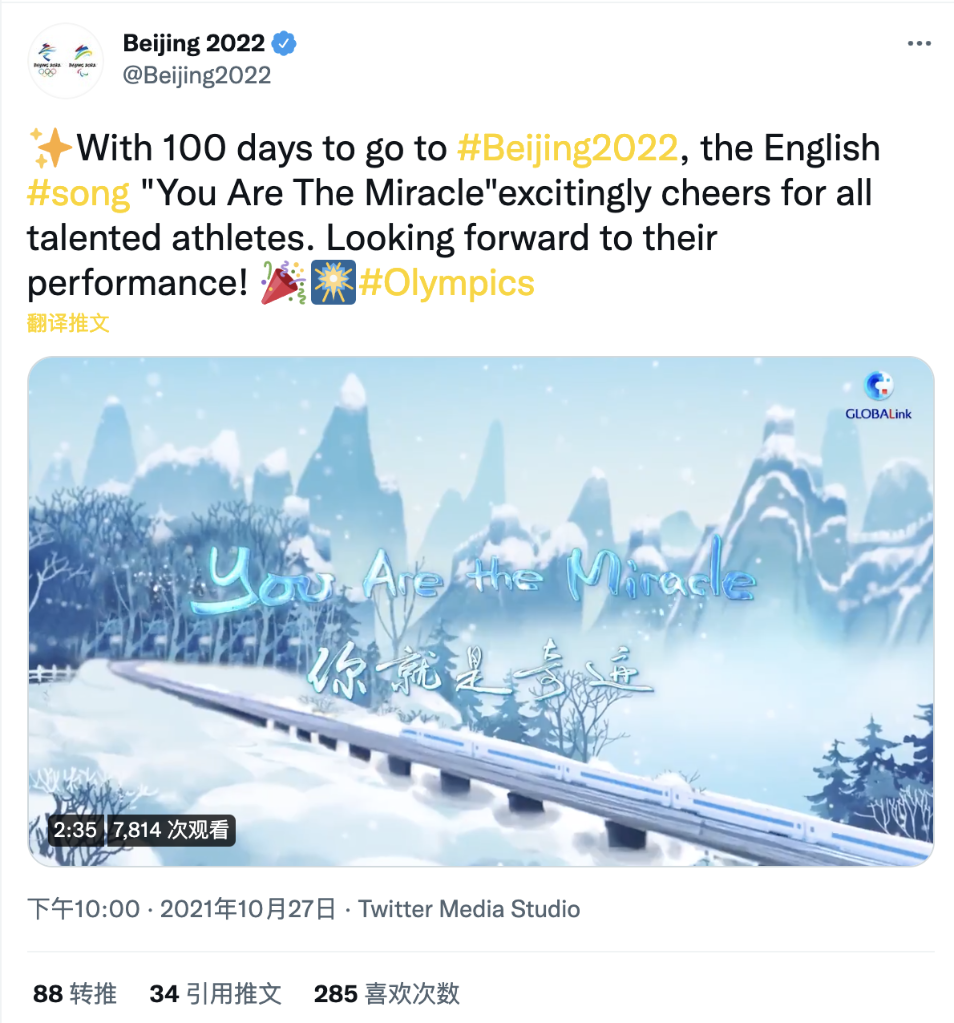Click the fireworks emoji
The height and width of the screenshot is (1023, 954).
(x=333, y=284)
